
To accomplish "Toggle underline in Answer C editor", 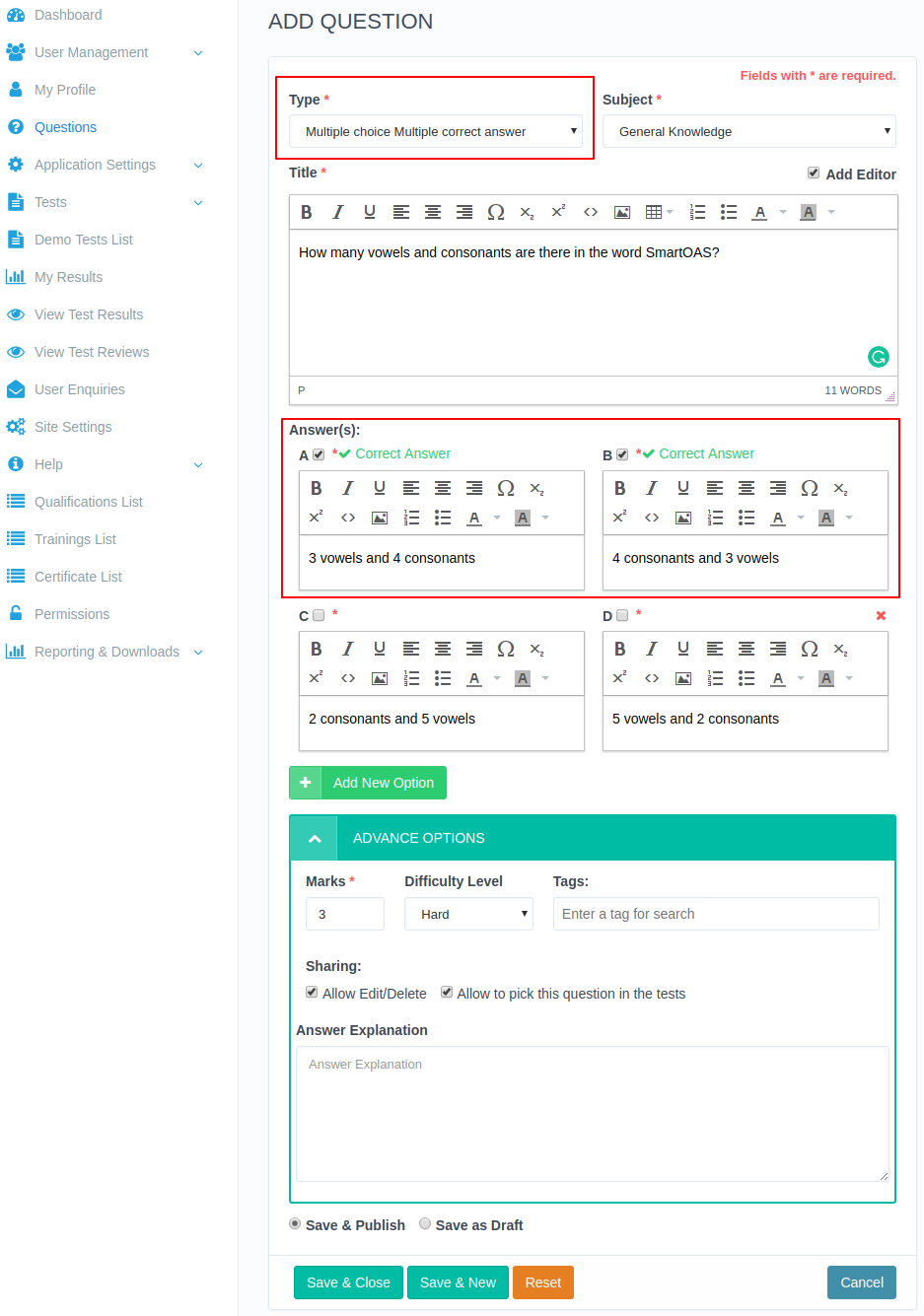I will [380, 649].
